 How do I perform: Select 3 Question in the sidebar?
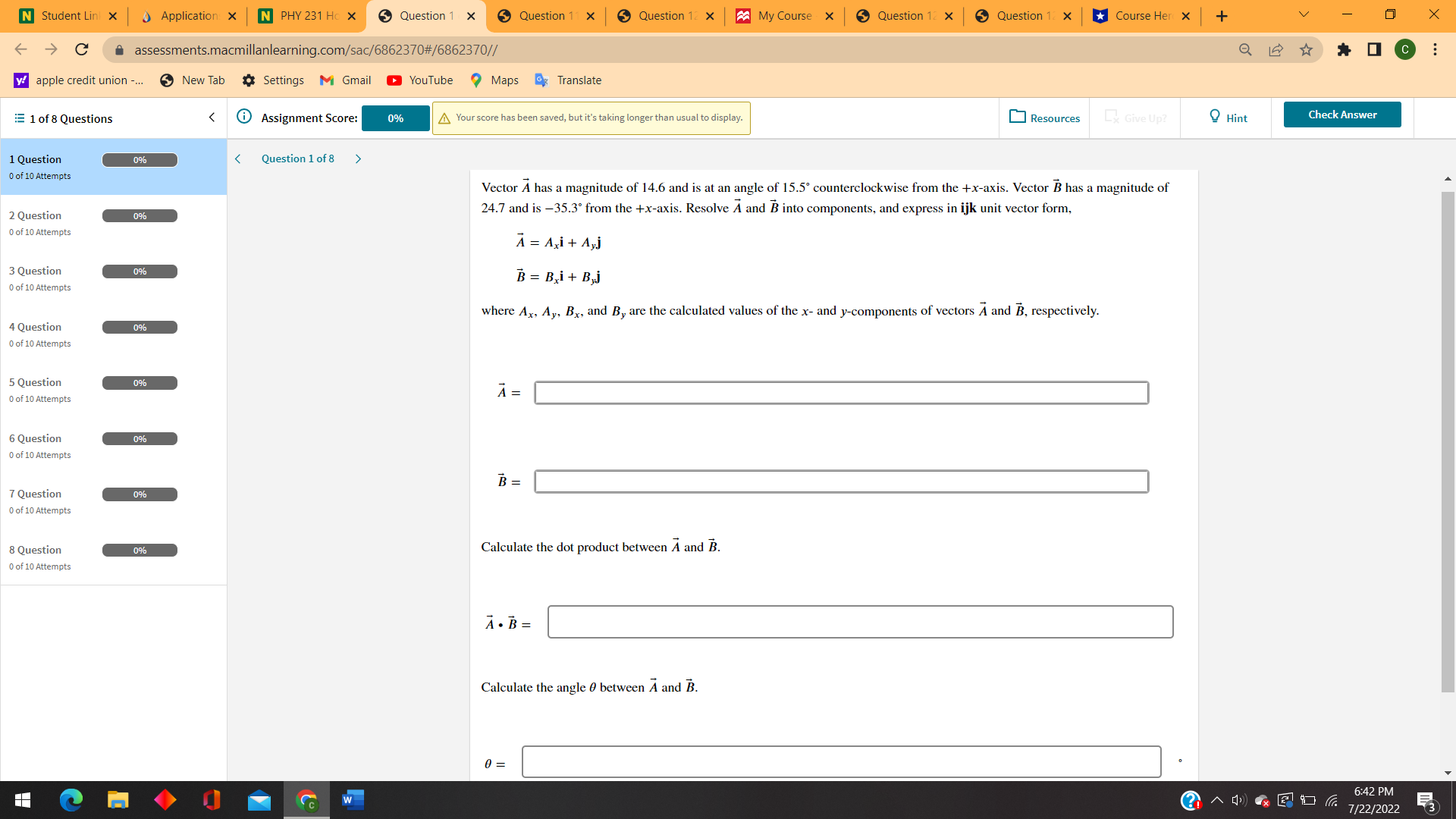click(x=34, y=271)
